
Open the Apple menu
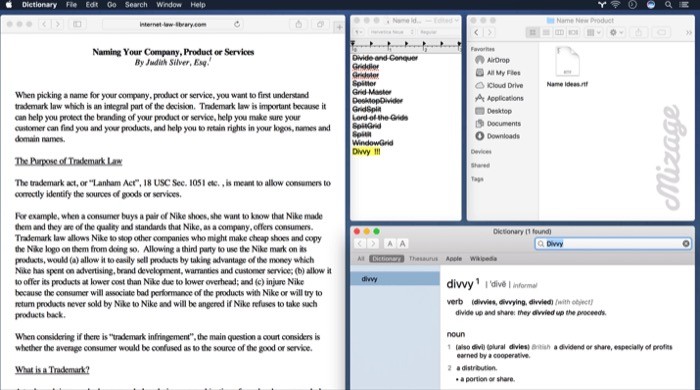[x=9, y=4]
